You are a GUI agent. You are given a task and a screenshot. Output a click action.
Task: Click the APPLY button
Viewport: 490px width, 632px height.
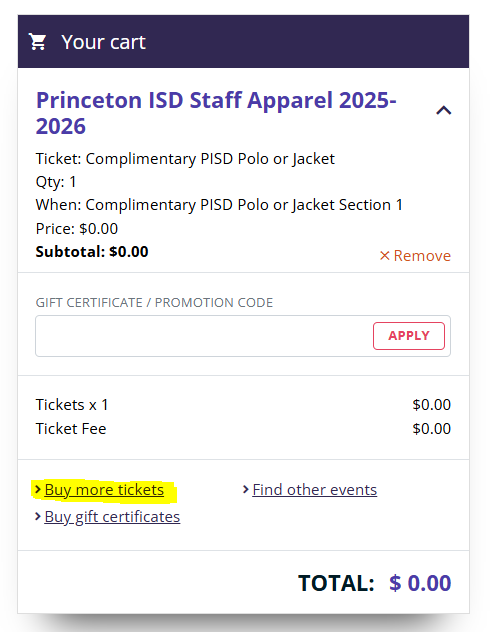click(409, 336)
